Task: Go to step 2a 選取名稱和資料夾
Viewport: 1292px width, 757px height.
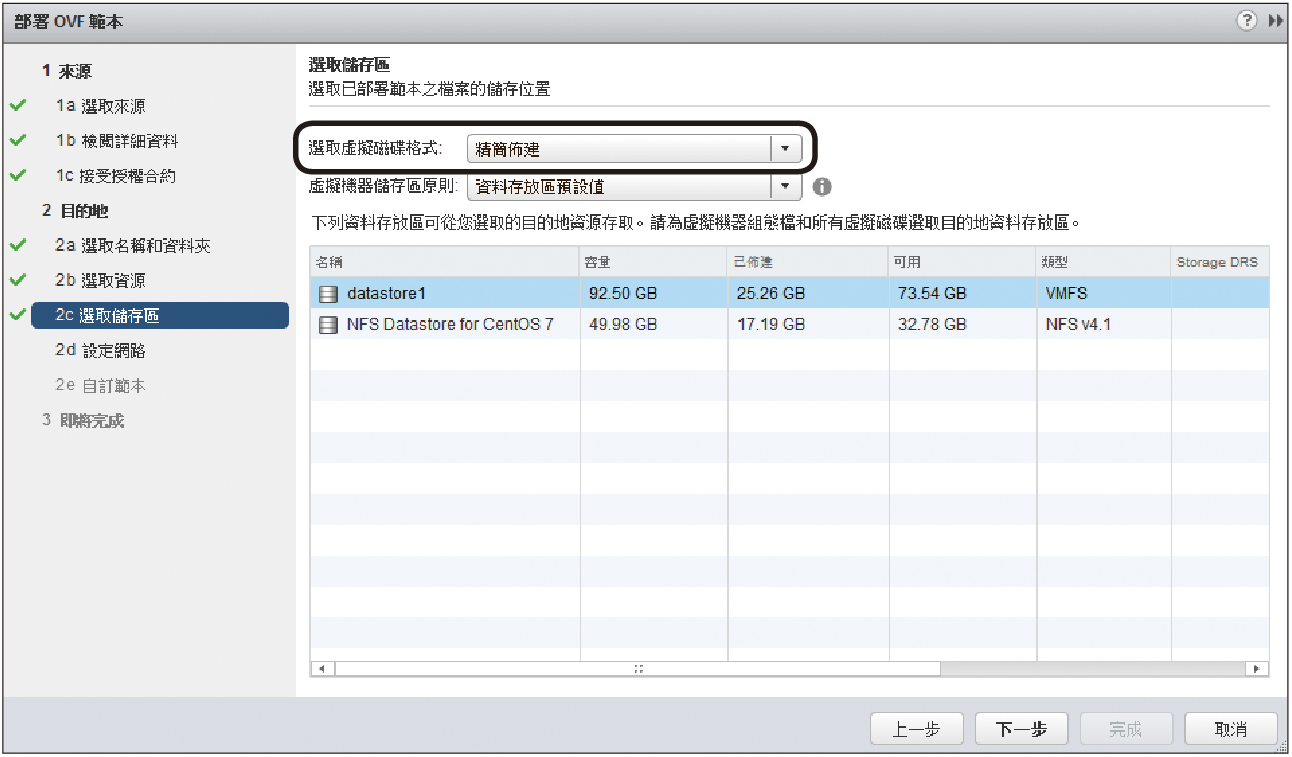Action: tap(132, 246)
